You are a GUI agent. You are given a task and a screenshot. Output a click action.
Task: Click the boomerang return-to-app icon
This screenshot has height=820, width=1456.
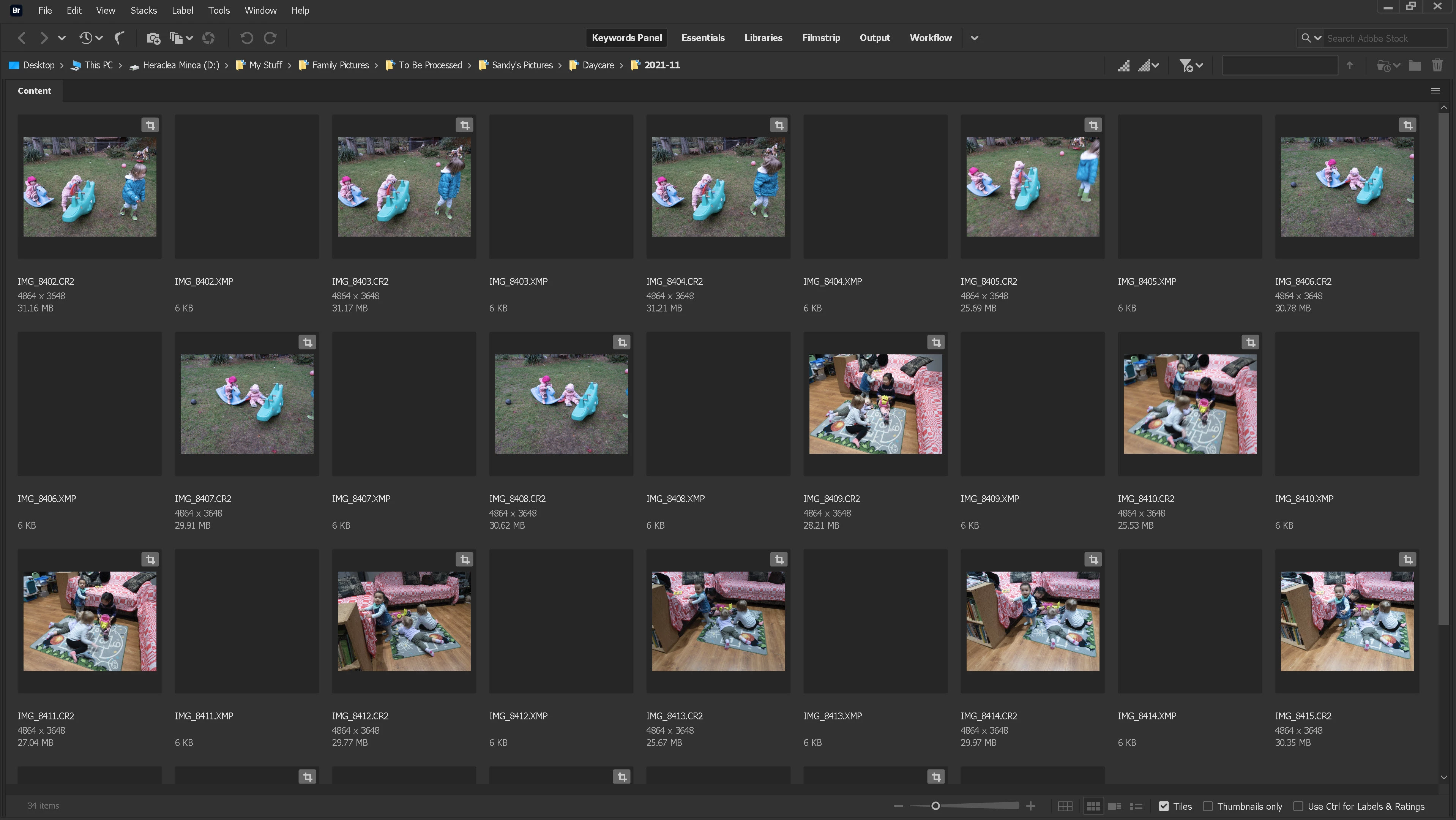point(119,38)
